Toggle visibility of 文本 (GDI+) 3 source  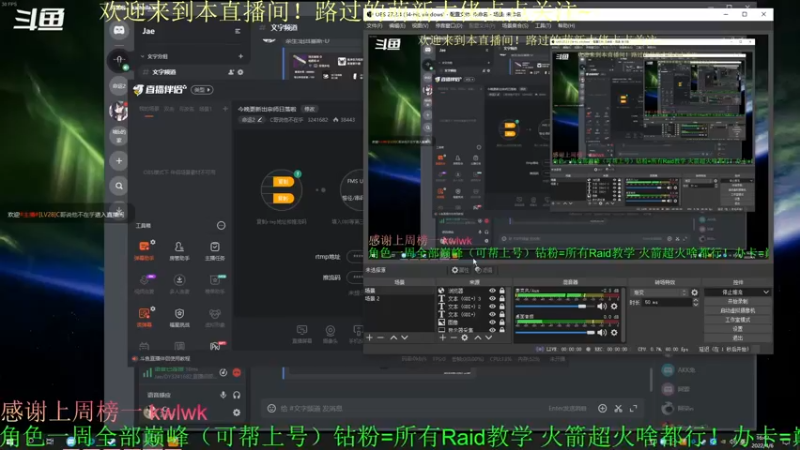492,298
